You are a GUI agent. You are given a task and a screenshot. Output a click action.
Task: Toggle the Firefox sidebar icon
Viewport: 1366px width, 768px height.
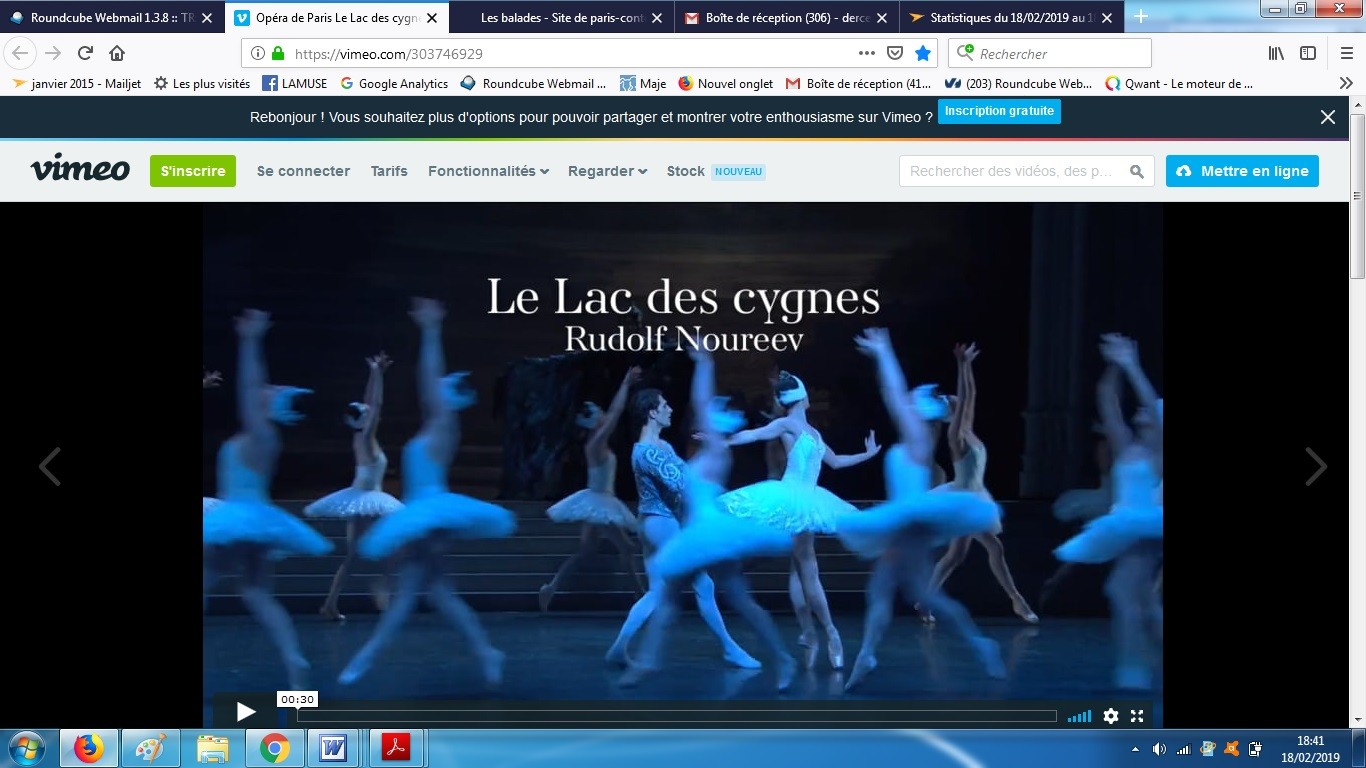coord(1308,53)
